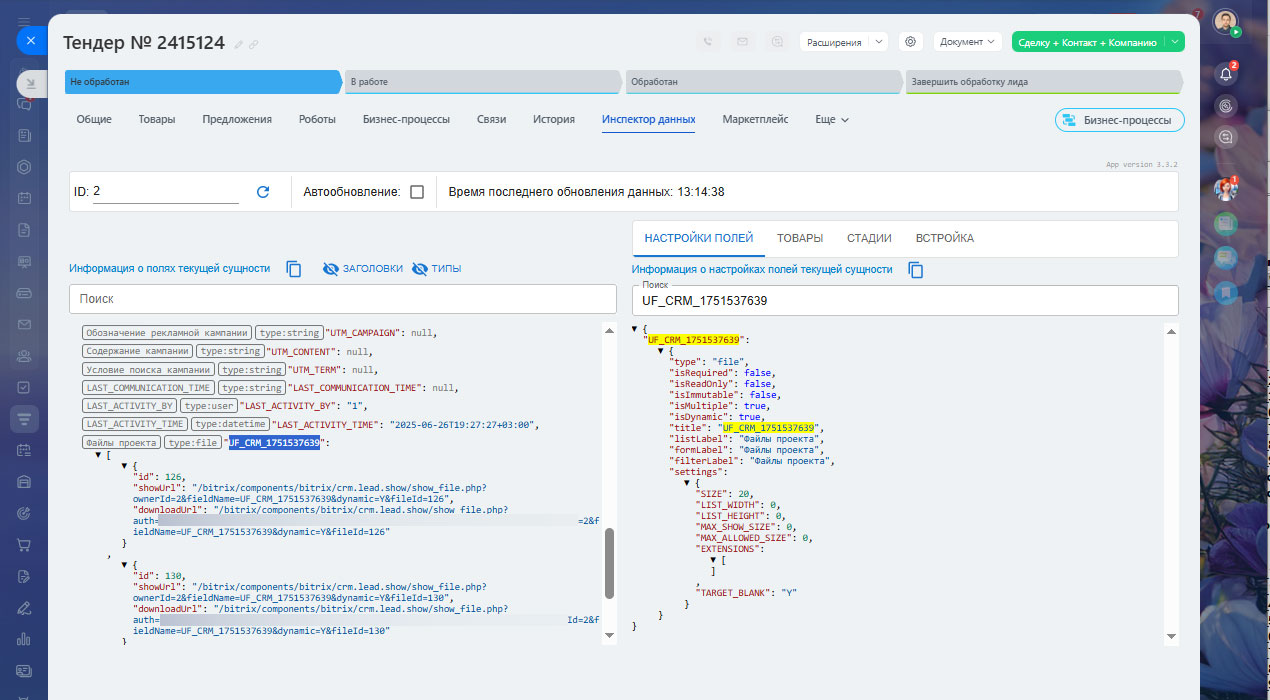Image resolution: width=1270 pixels, height=700 pixels.
Task: Open the История tab
Action: pyautogui.click(x=553, y=119)
